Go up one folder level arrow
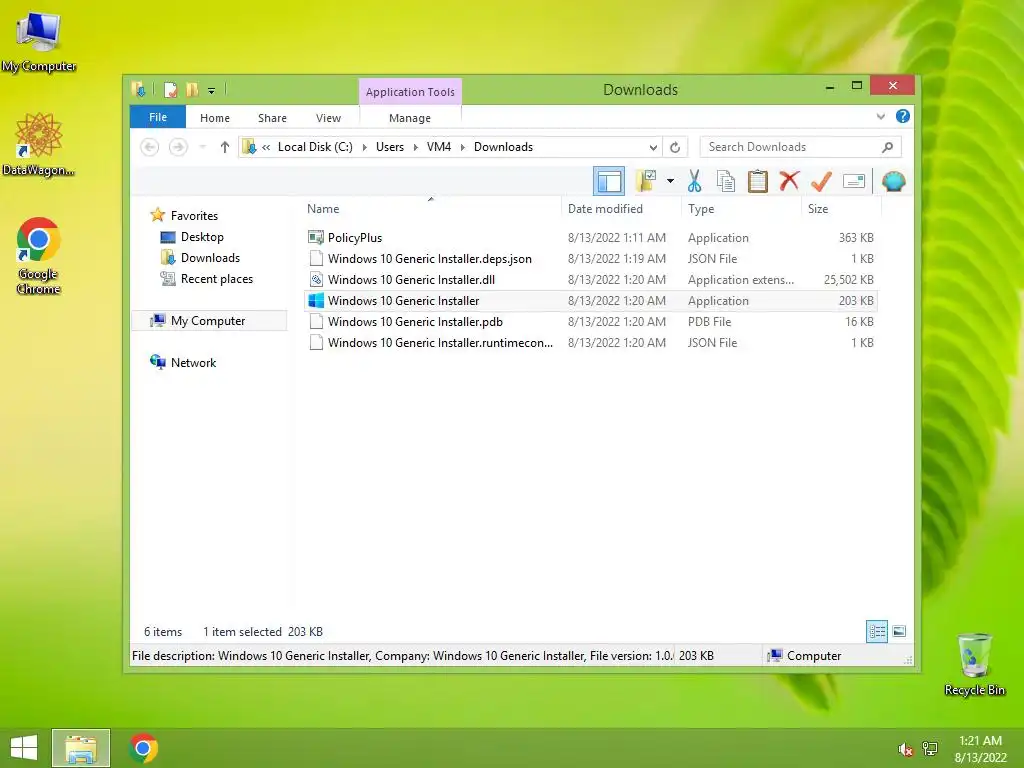The height and width of the screenshot is (768, 1024). point(225,147)
